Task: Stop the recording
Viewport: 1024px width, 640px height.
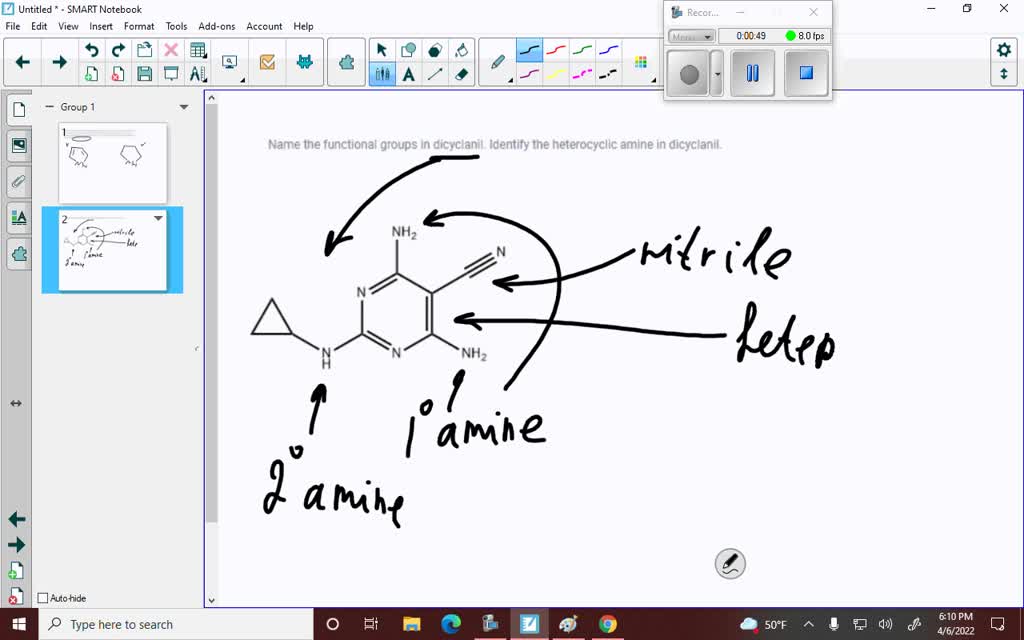Action: pyautogui.click(x=806, y=72)
